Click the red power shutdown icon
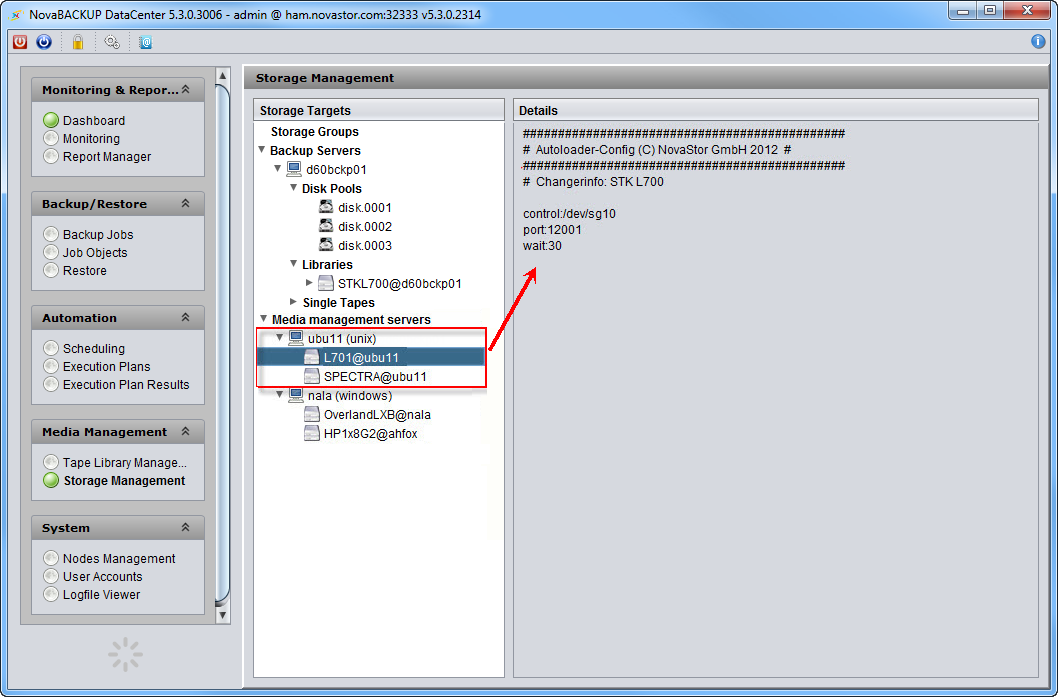Image resolution: width=1058 pixels, height=697 pixels. click(x=20, y=42)
